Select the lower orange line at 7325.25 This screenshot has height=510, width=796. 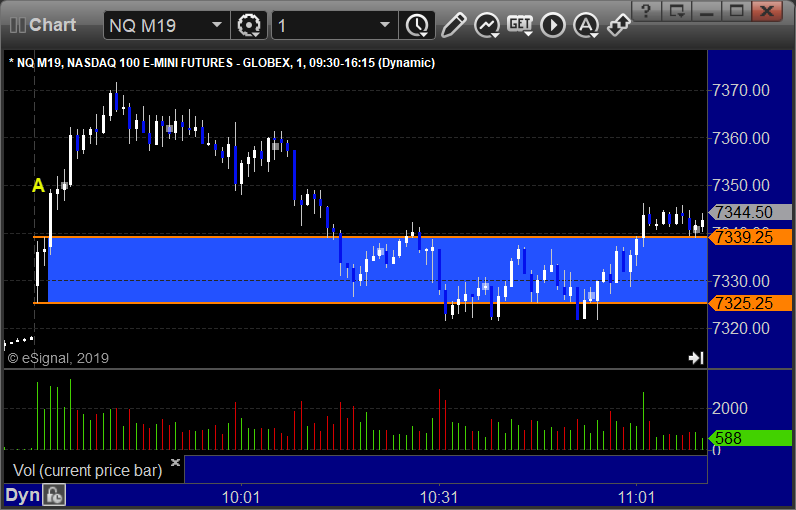(x=370, y=303)
